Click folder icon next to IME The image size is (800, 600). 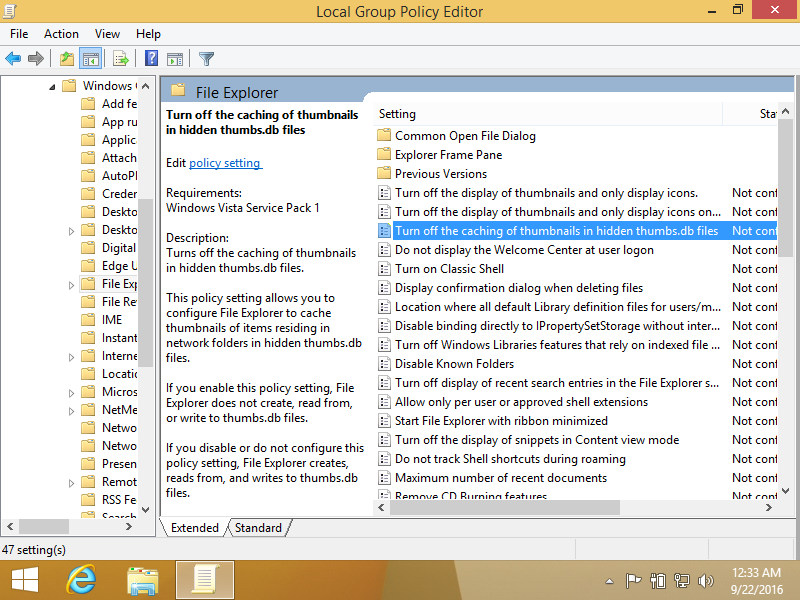pyautogui.click(x=88, y=320)
